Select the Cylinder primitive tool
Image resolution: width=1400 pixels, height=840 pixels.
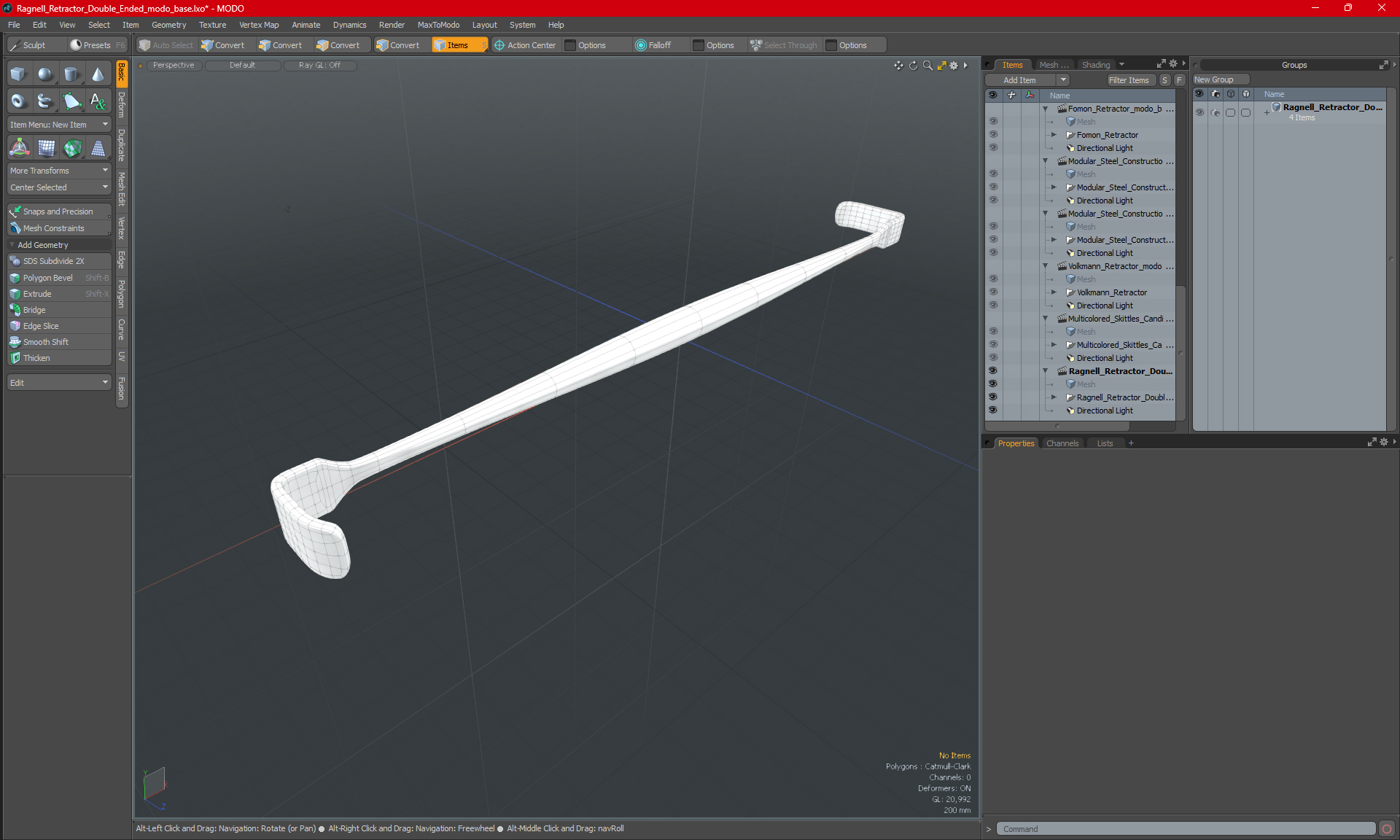[x=71, y=74]
